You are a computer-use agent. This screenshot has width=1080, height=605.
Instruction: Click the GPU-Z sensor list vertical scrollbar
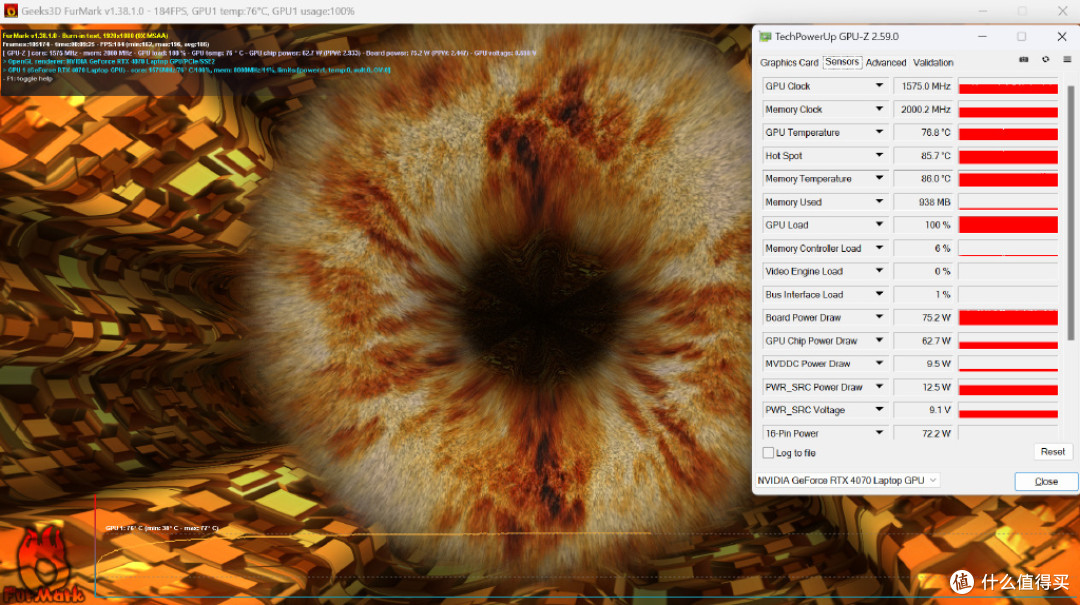point(1070,212)
